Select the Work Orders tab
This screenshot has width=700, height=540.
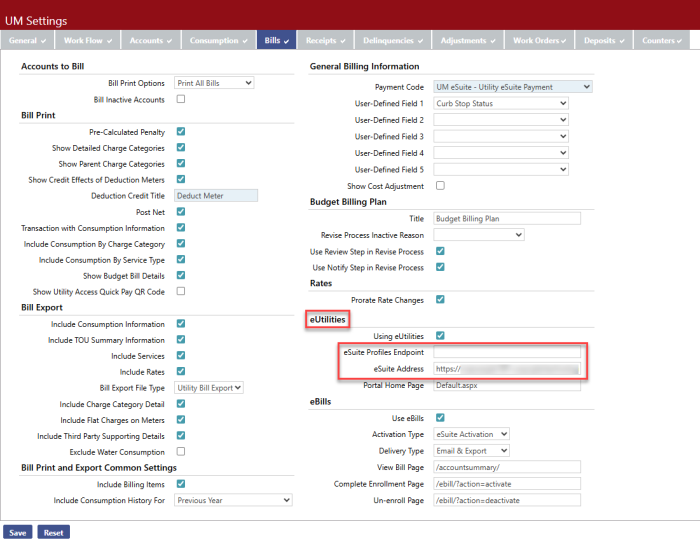538,41
